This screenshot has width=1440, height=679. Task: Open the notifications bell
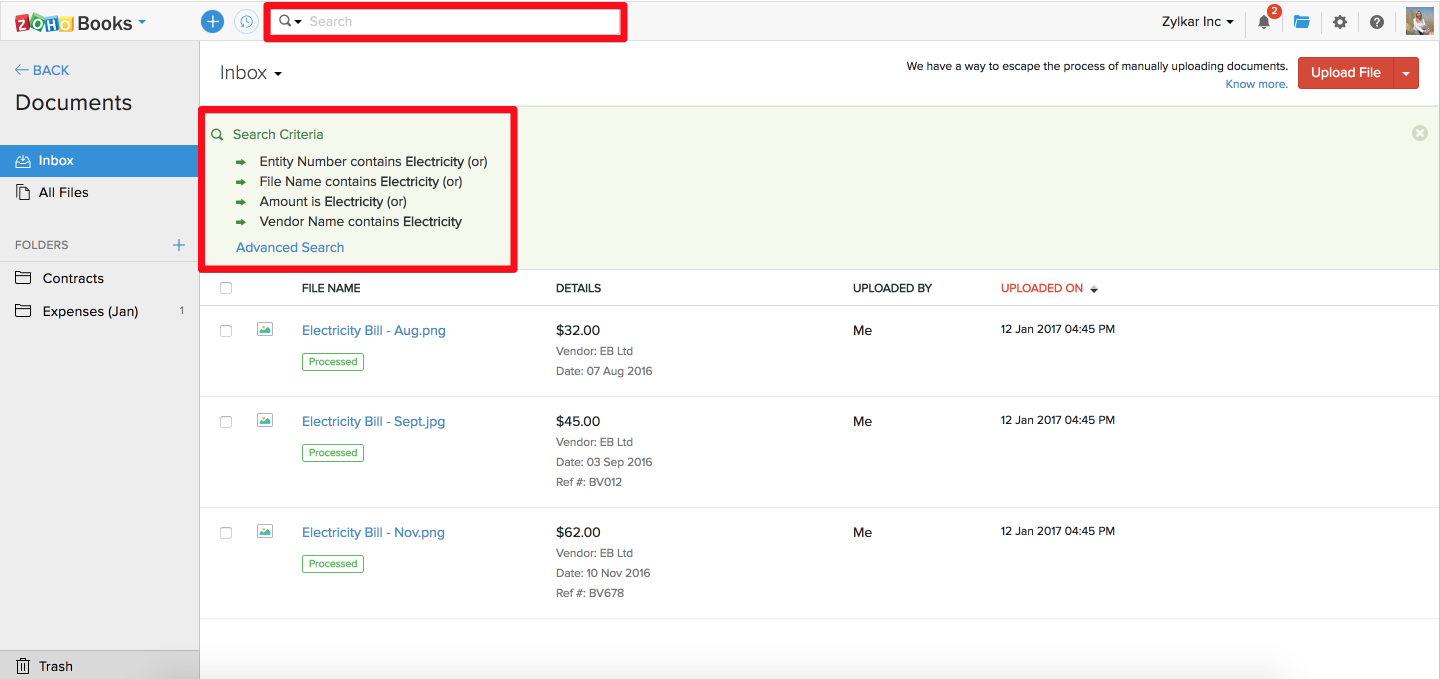coord(1263,21)
